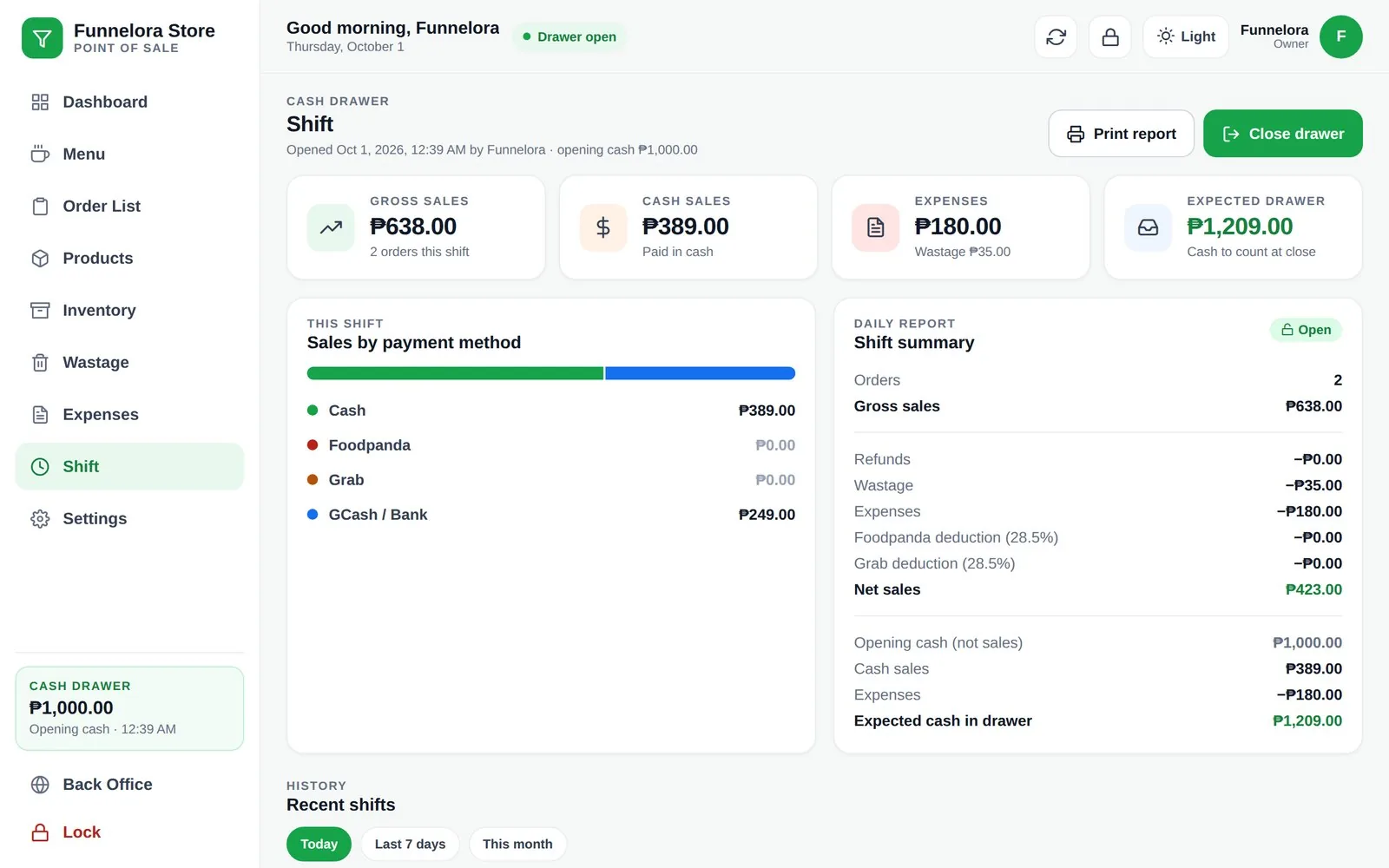The image size is (1389, 868).
Task: Click the blue GCash / Bank dot
Action: click(313, 514)
